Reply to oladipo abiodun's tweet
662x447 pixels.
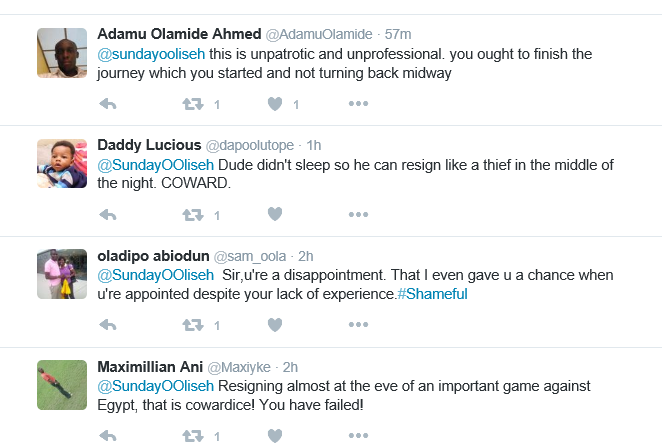[x=110, y=325]
